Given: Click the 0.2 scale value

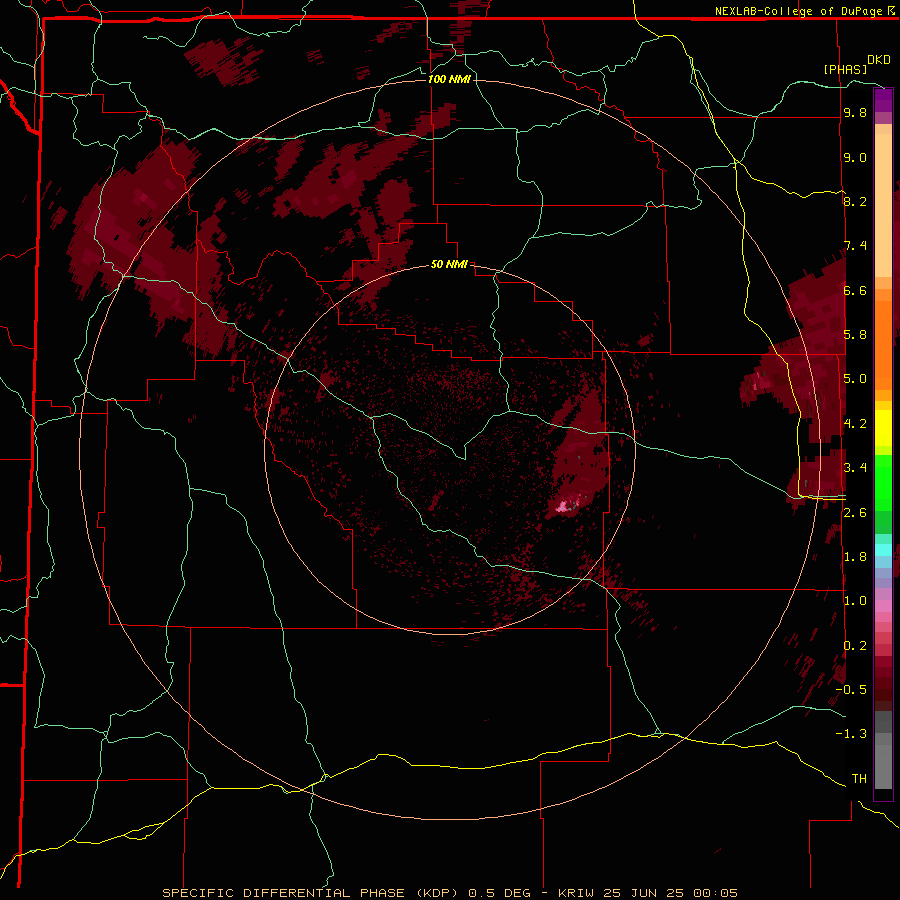Looking at the screenshot, I should [855, 646].
